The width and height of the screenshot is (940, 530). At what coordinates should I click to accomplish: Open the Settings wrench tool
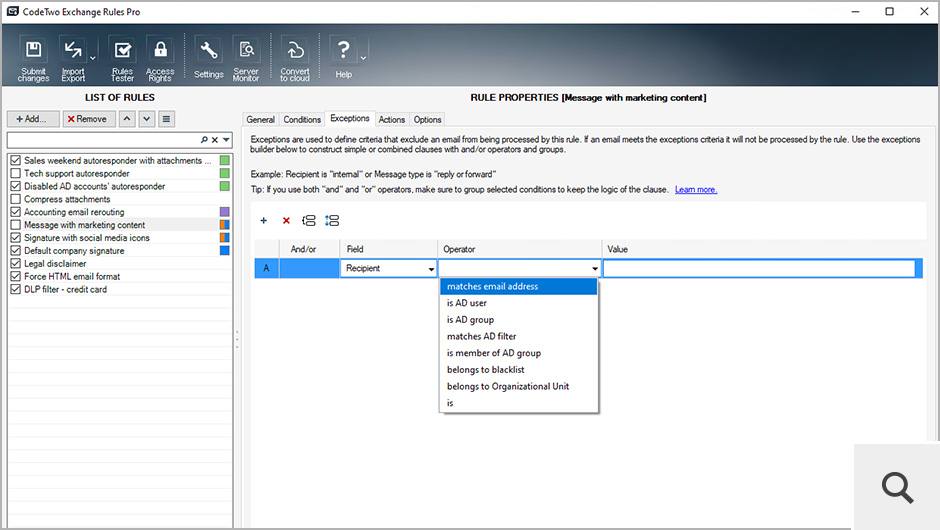click(x=209, y=59)
